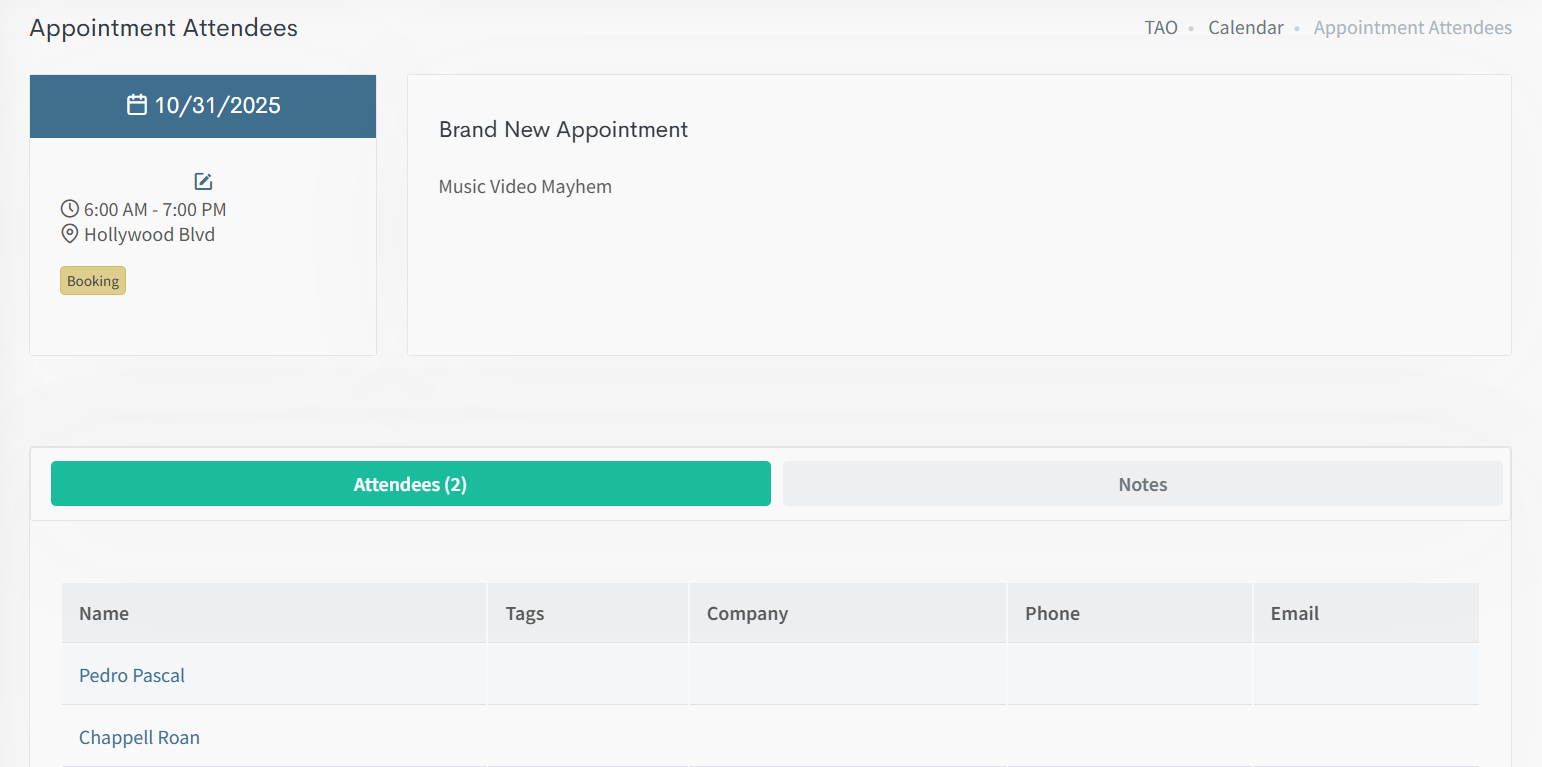
Task: Click the calendar icon beside 10/31/2025
Action: 137,105
